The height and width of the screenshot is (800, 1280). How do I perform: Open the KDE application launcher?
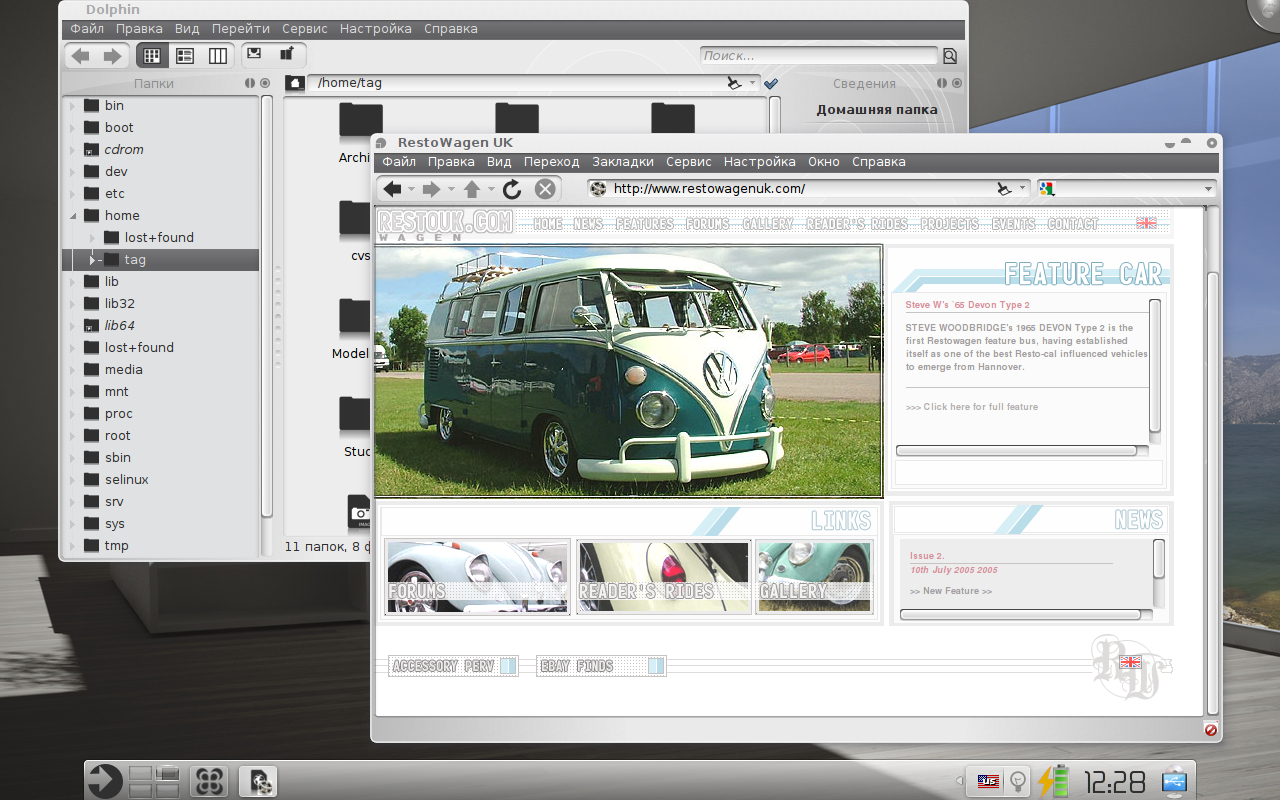point(105,781)
